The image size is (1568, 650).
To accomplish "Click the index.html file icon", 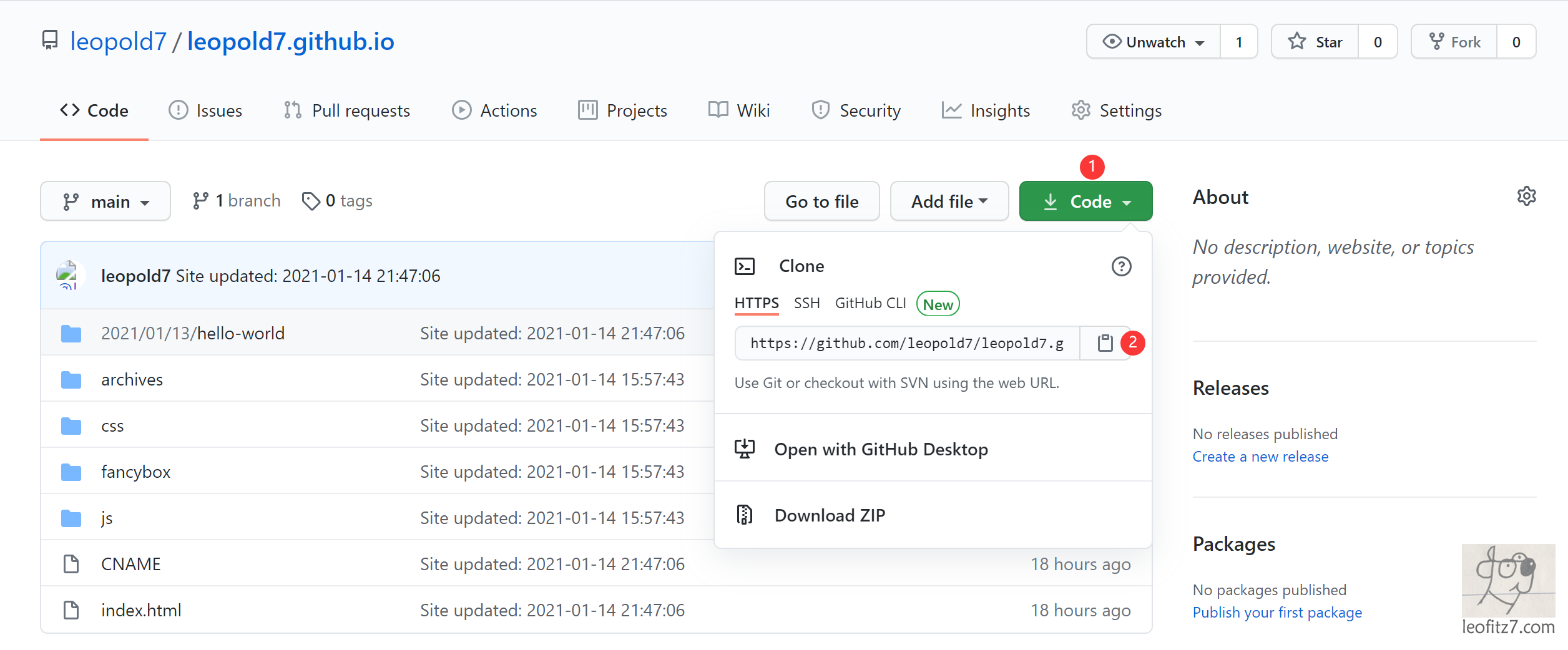I will (71, 610).
